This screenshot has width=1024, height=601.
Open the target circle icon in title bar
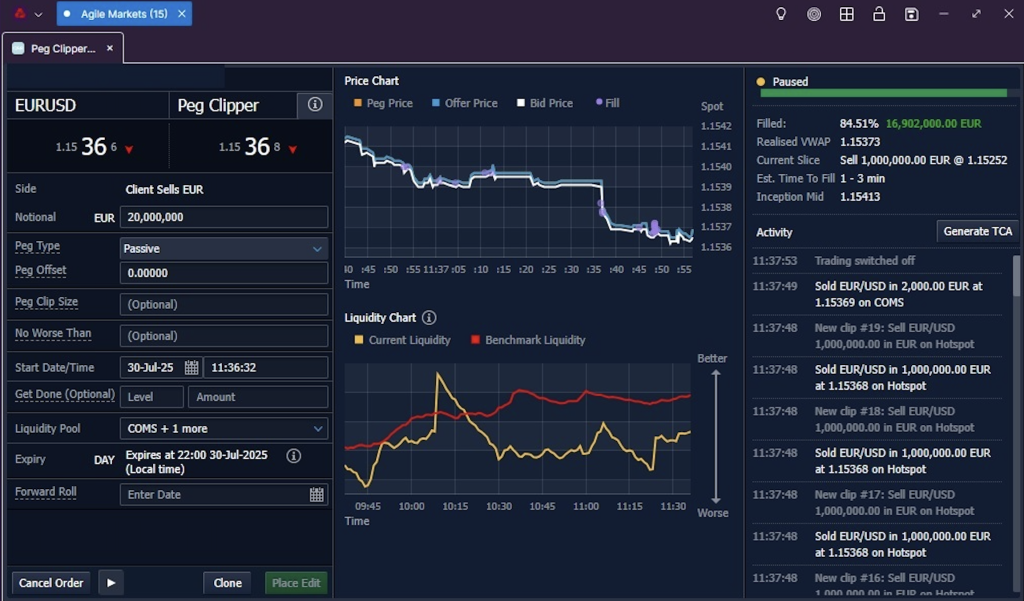pos(814,14)
